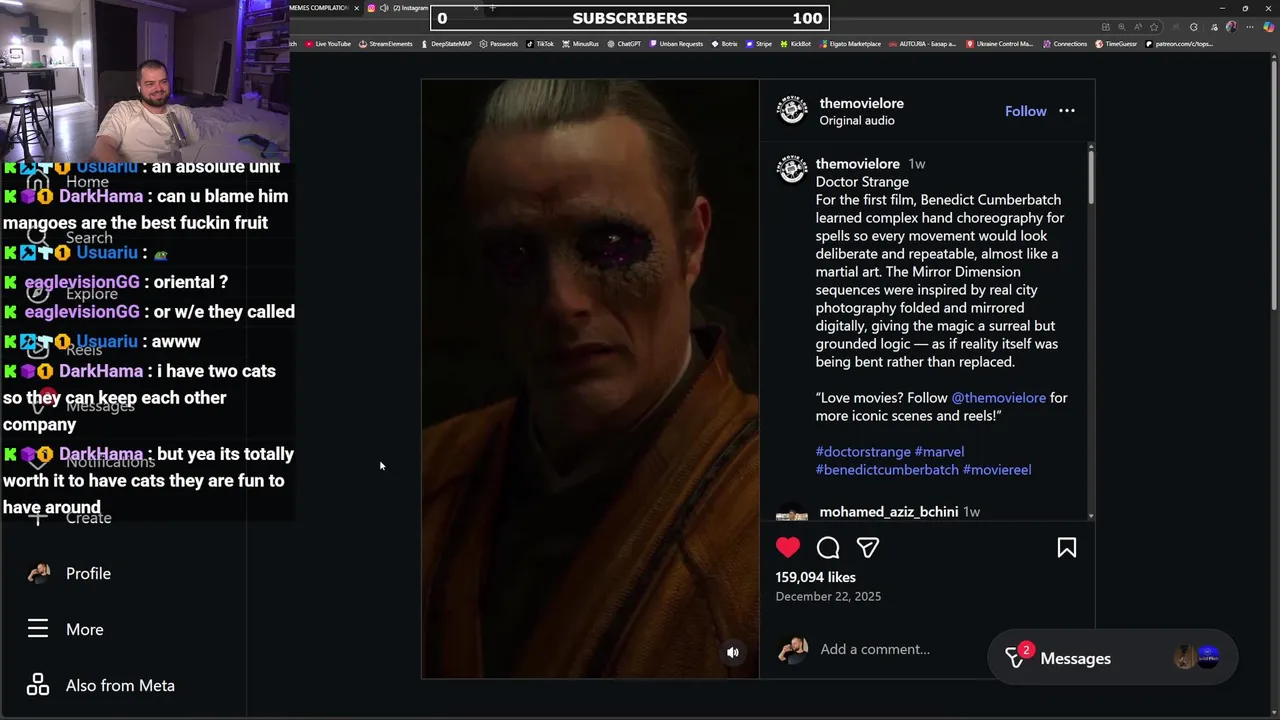Open the Connections bookmark

1065,44
